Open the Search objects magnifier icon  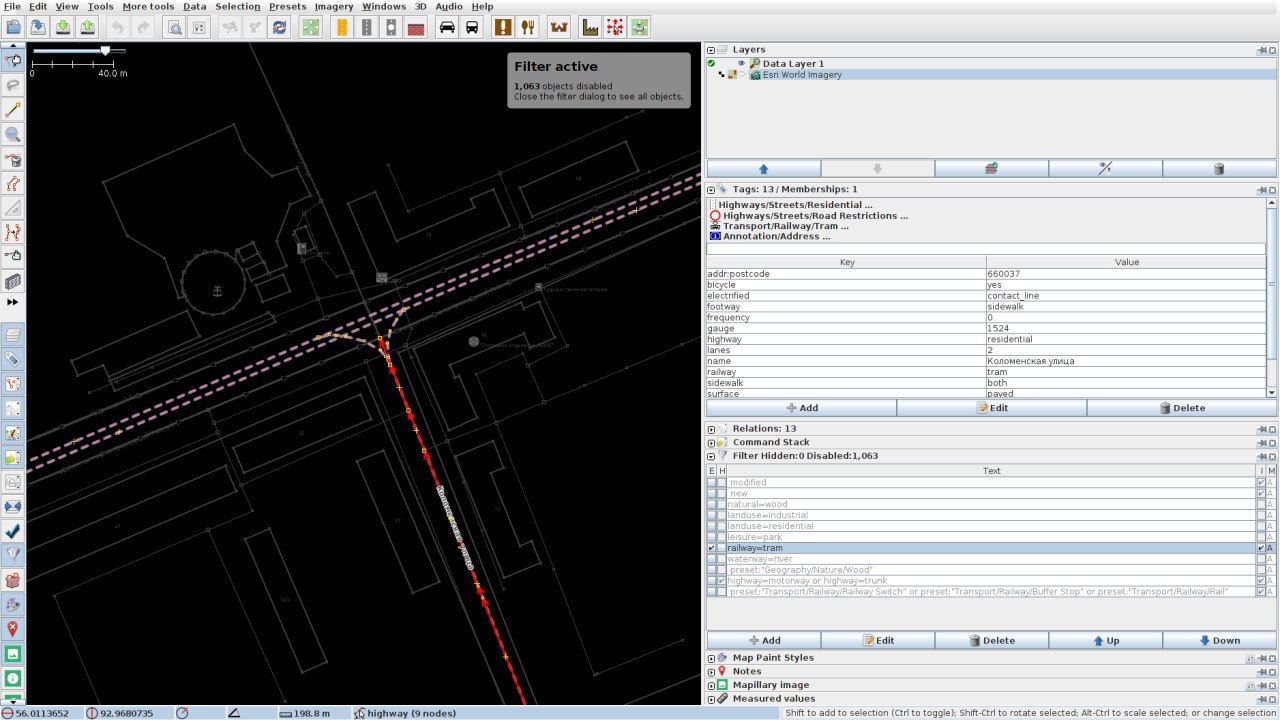coord(174,27)
